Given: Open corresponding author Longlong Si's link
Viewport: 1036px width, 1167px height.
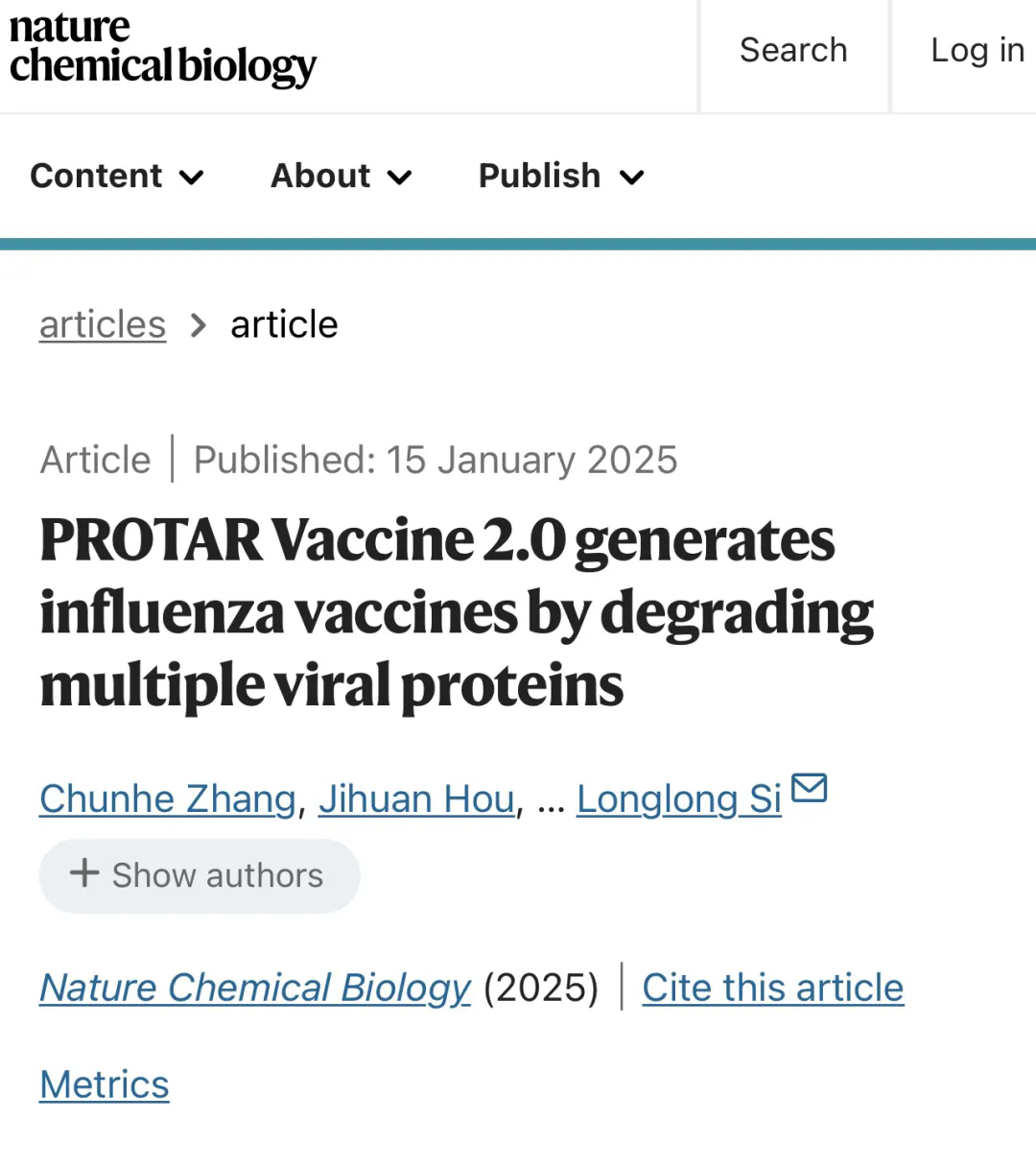Looking at the screenshot, I should (679, 798).
